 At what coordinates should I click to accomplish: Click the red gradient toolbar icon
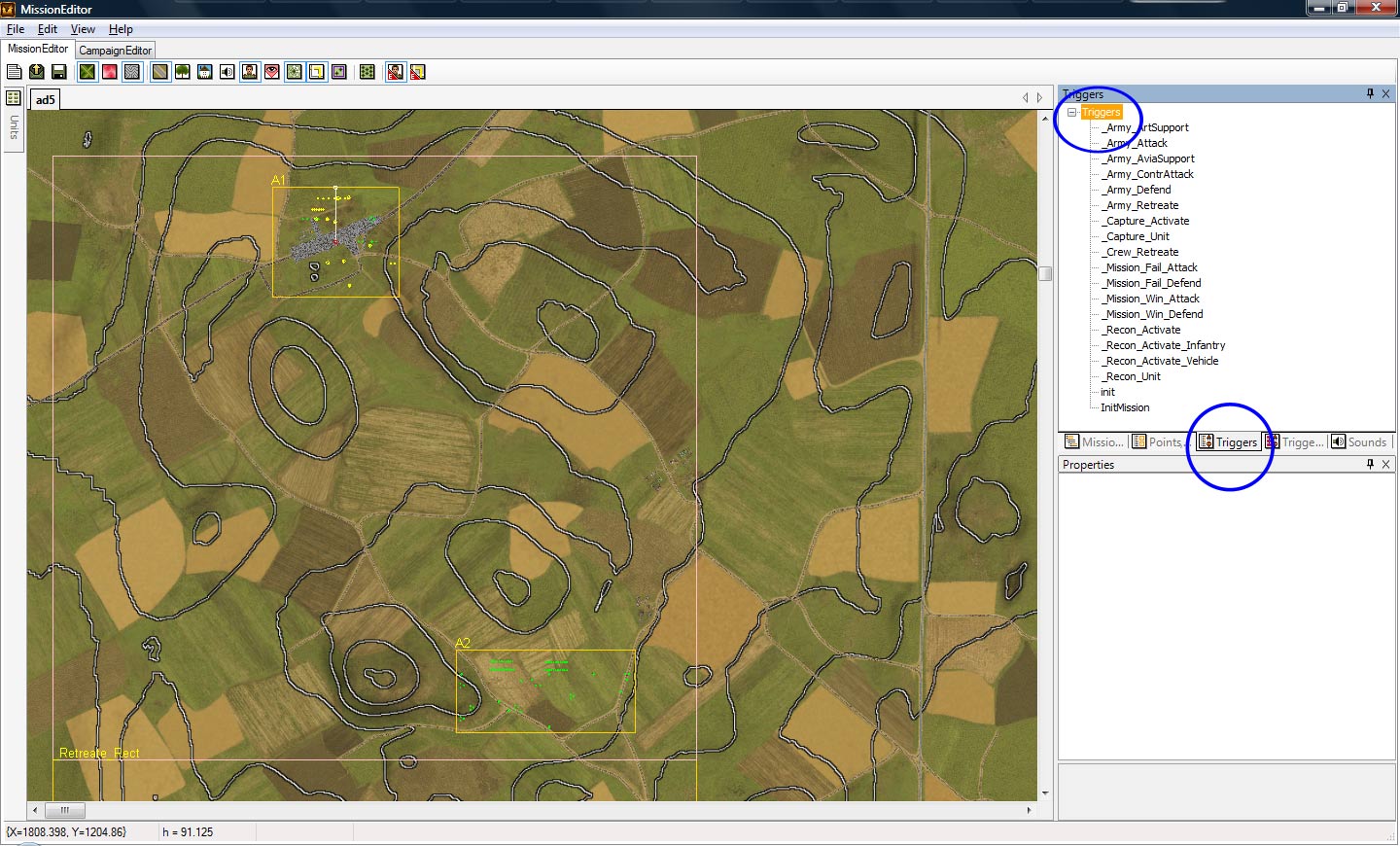[x=110, y=72]
